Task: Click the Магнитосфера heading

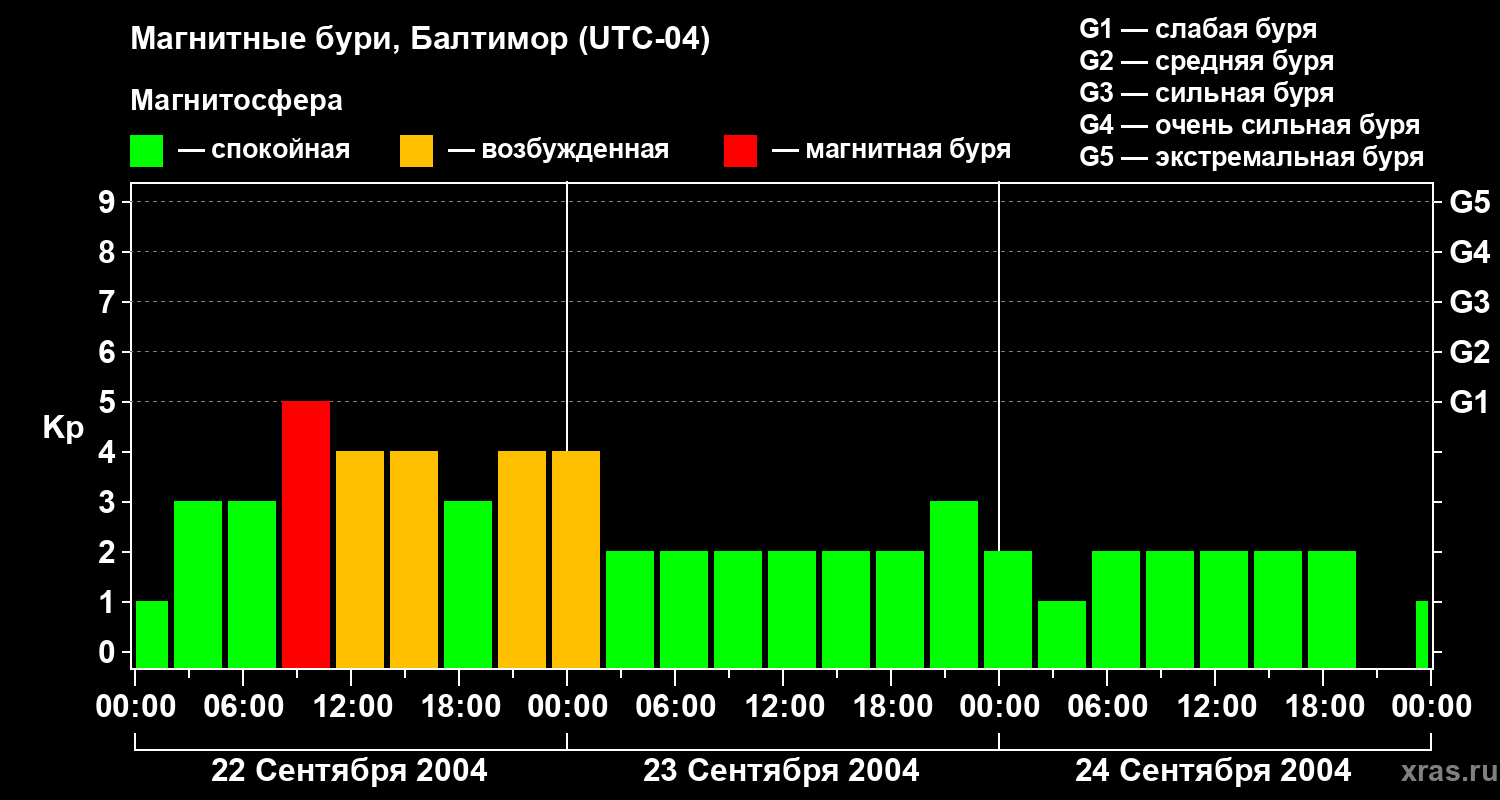Action: coord(236,101)
